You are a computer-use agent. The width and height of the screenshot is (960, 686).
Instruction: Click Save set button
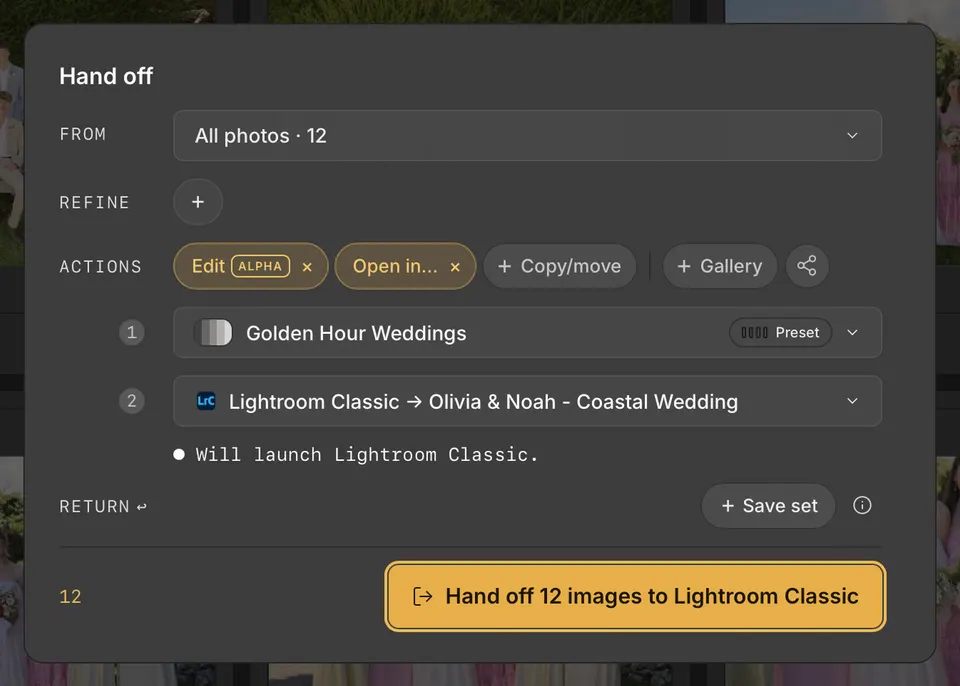(x=768, y=506)
